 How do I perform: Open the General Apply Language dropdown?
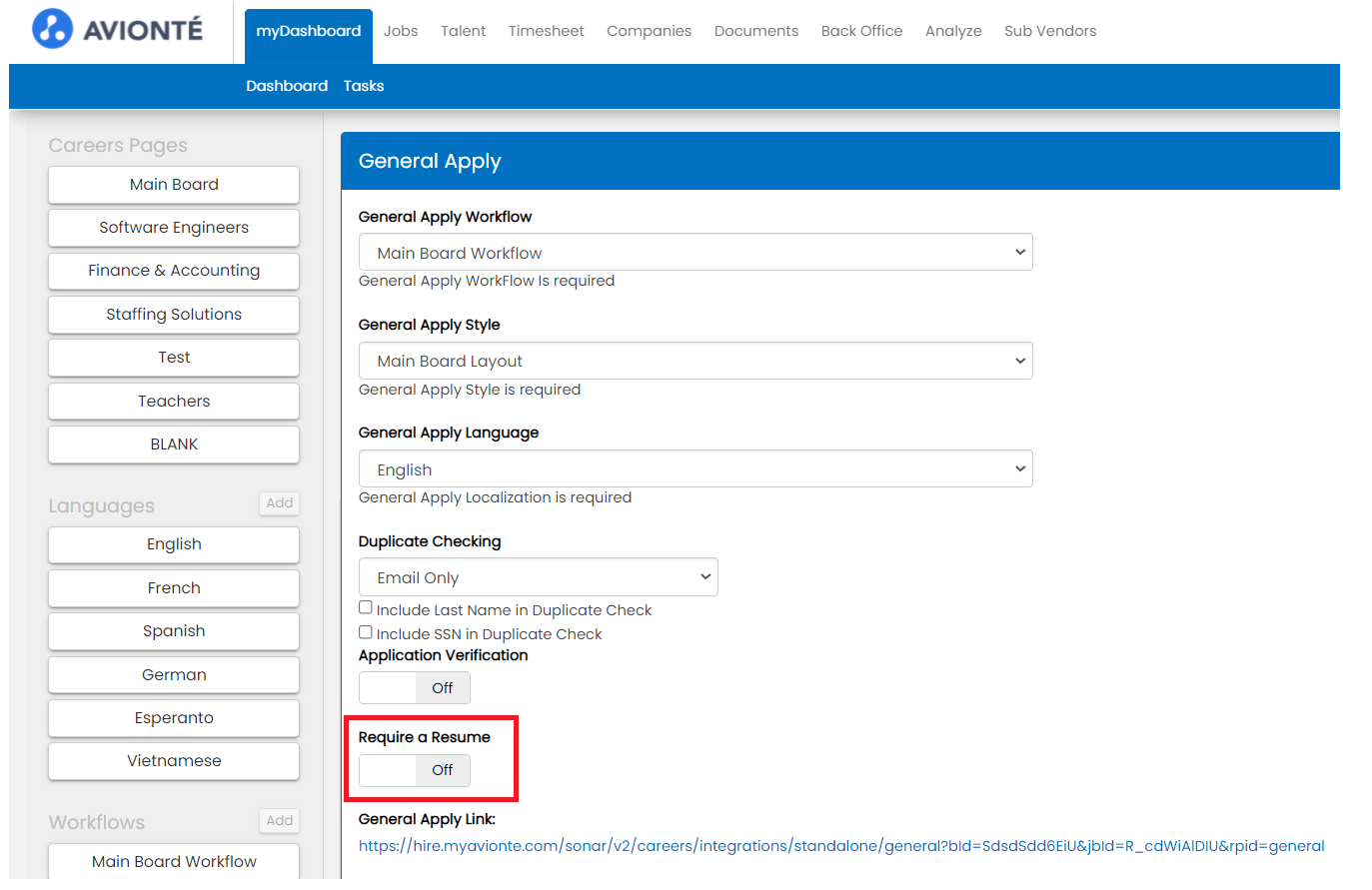(x=694, y=469)
